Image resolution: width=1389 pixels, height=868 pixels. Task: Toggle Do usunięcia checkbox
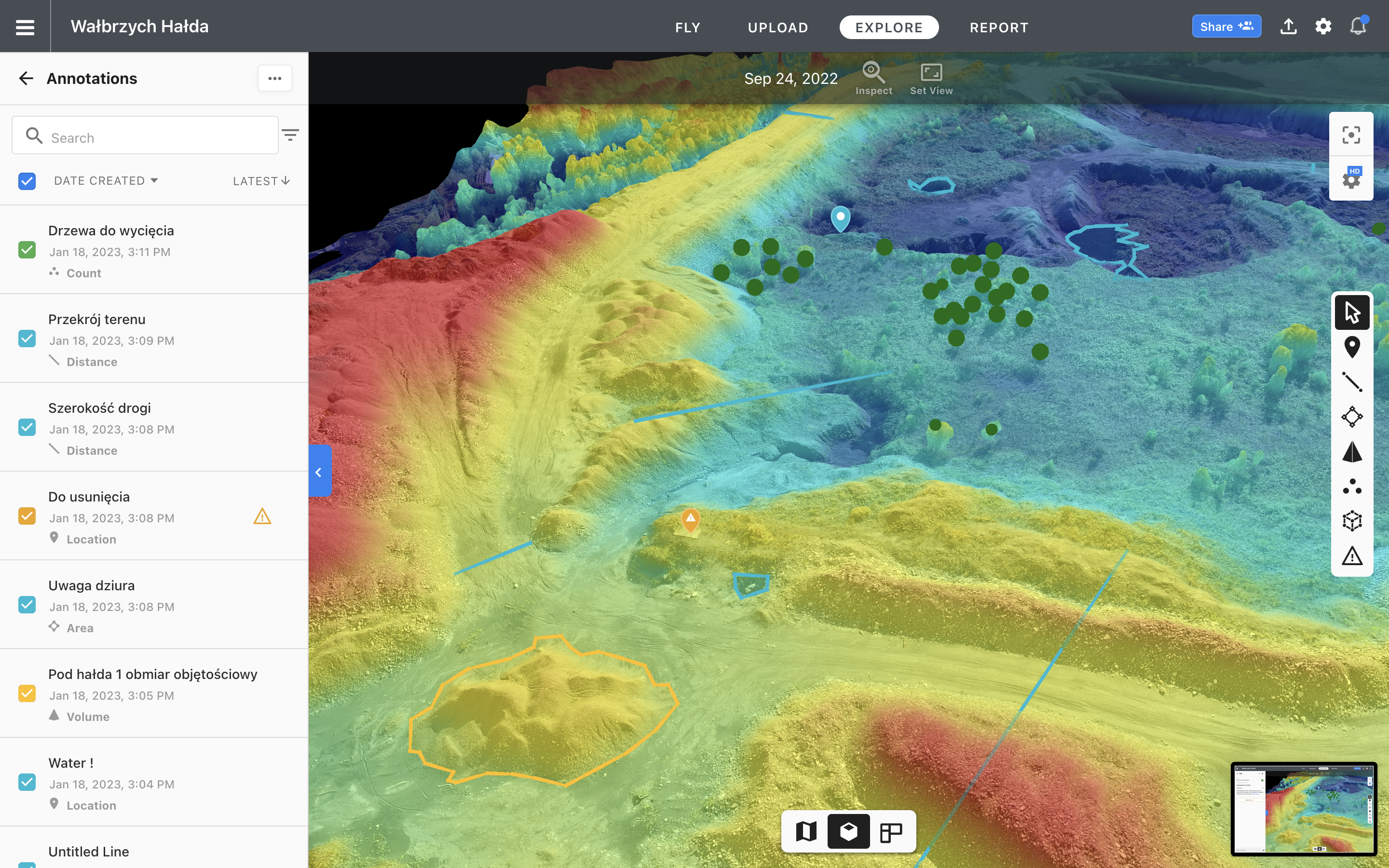click(27, 516)
